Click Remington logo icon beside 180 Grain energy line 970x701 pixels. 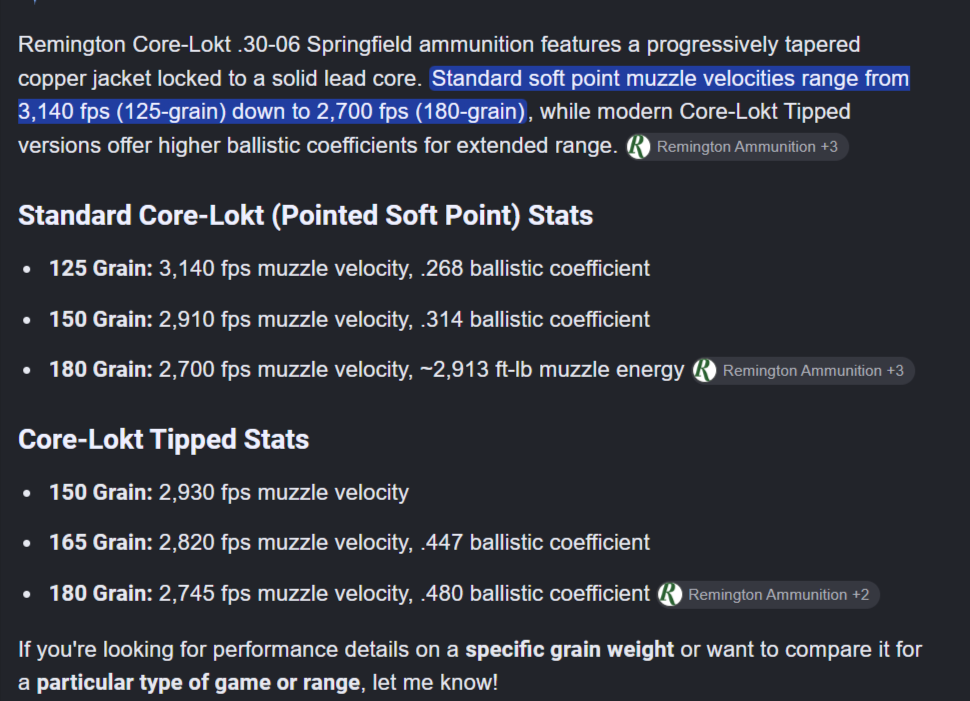[x=705, y=371]
